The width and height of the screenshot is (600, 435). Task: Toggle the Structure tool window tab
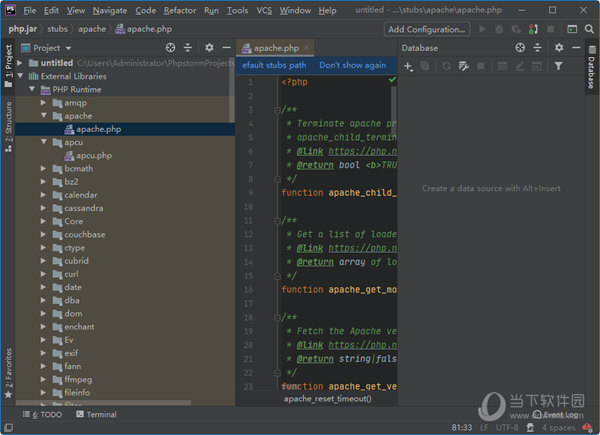coord(8,127)
